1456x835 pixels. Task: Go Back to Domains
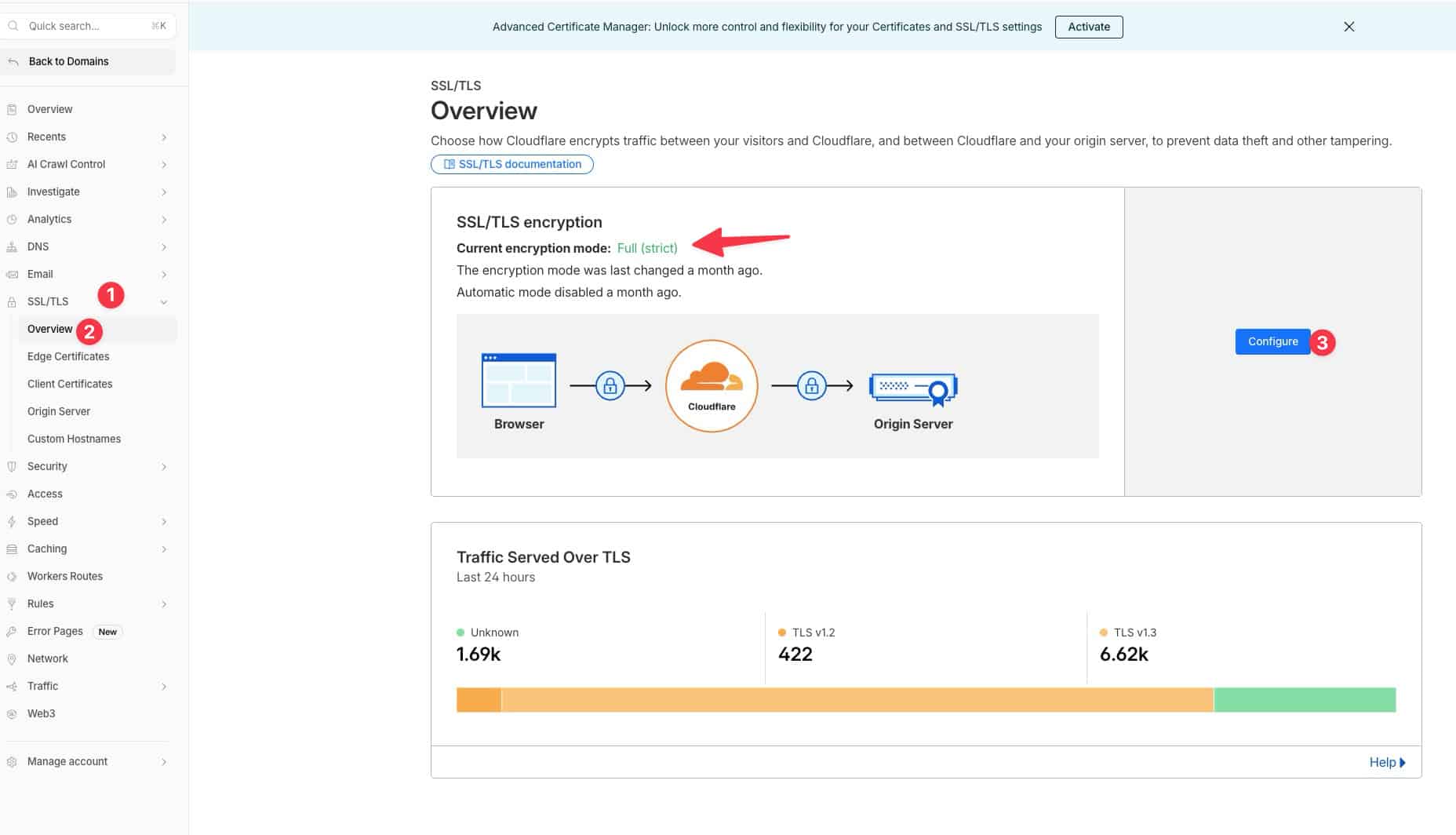[88, 61]
